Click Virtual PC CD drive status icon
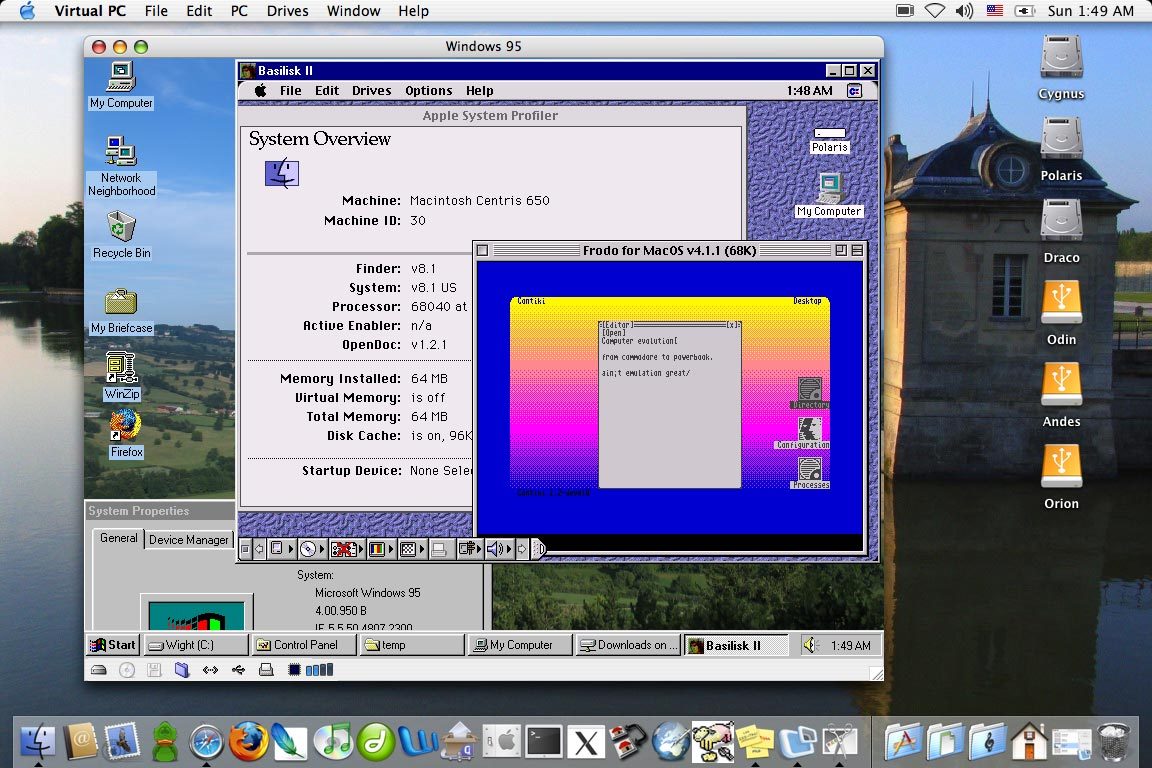1152x768 pixels. [x=127, y=670]
